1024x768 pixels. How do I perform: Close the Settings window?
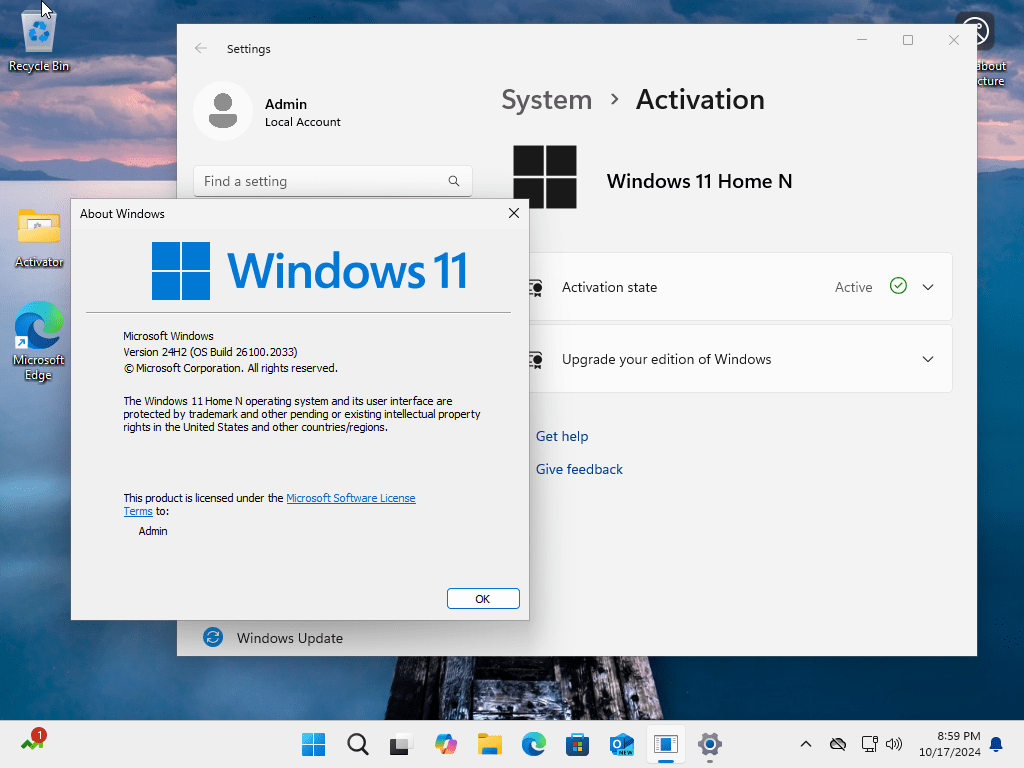[x=953, y=40]
